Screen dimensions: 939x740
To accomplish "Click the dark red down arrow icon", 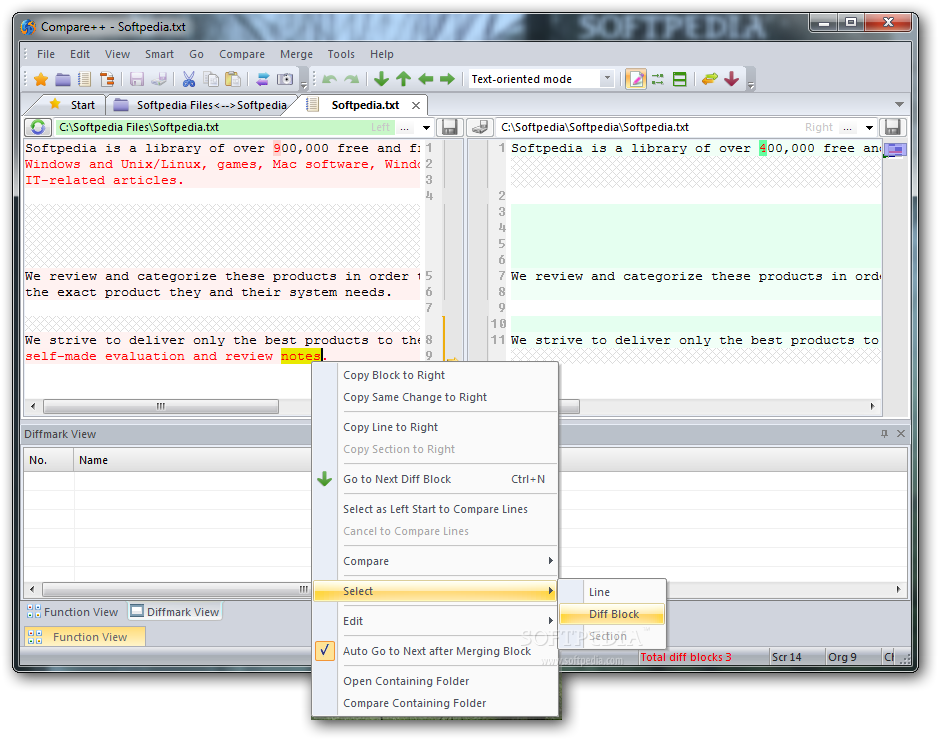I will pos(731,79).
